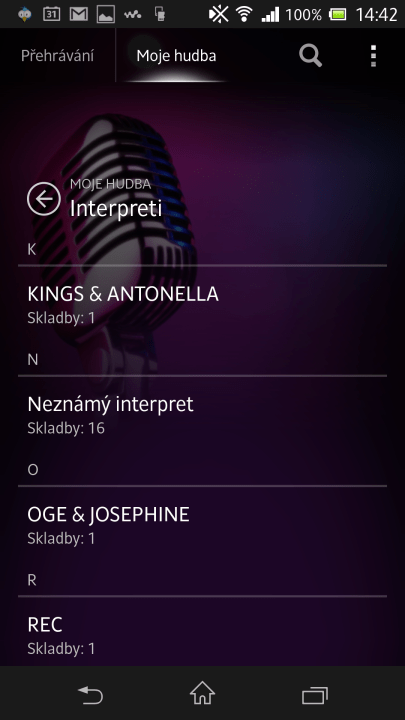This screenshot has height=720, width=405.
Task: Open the three-dot overflow menu
Action: [x=373, y=56]
